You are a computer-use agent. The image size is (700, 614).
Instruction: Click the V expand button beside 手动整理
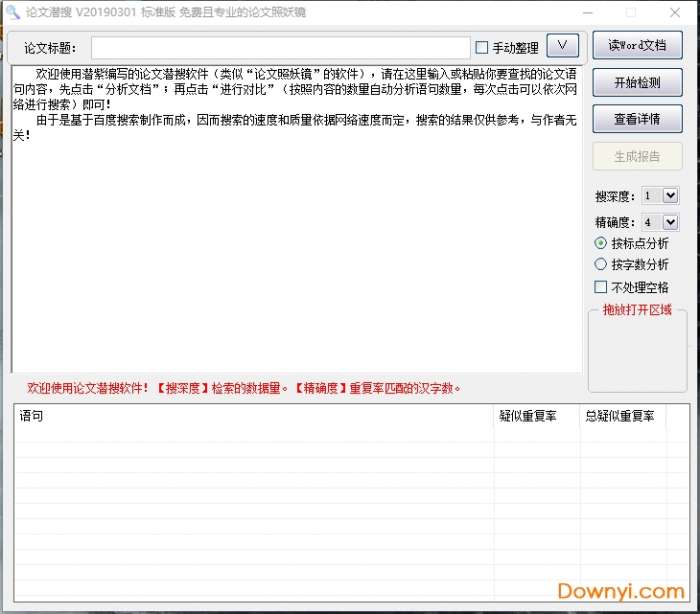pos(563,46)
